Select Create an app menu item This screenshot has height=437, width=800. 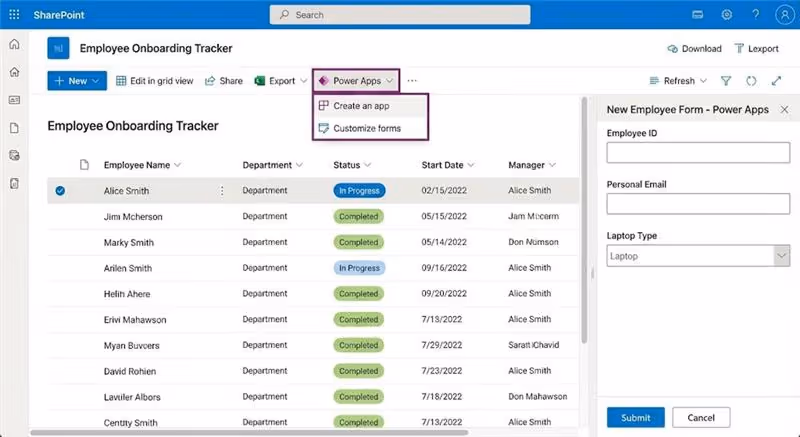(x=371, y=106)
